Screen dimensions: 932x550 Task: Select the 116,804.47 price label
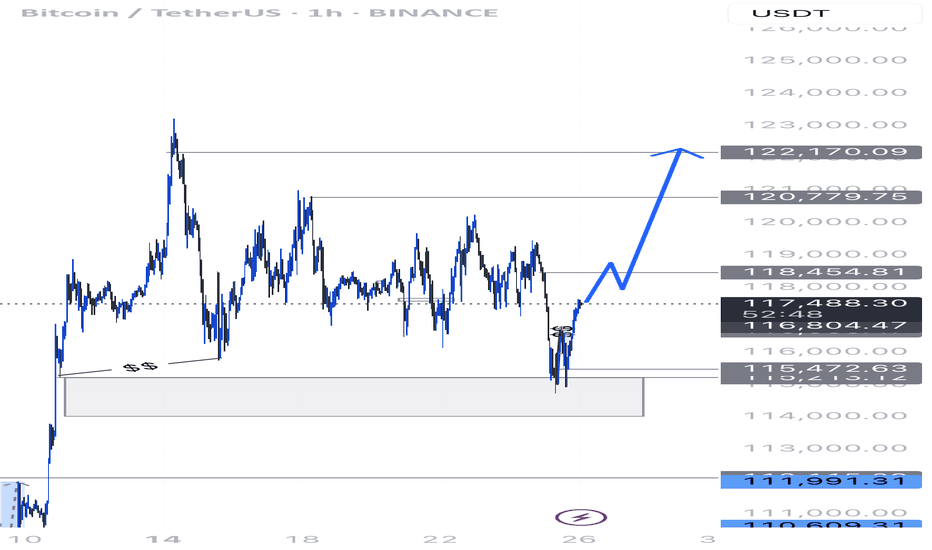[x=814, y=326]
